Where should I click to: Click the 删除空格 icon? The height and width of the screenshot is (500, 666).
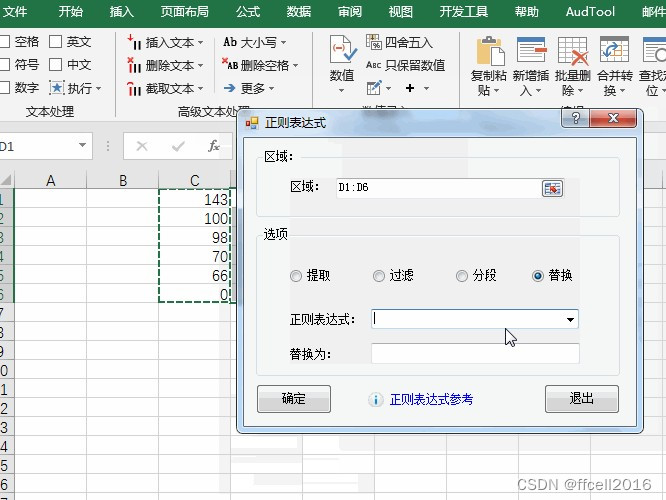230,65
